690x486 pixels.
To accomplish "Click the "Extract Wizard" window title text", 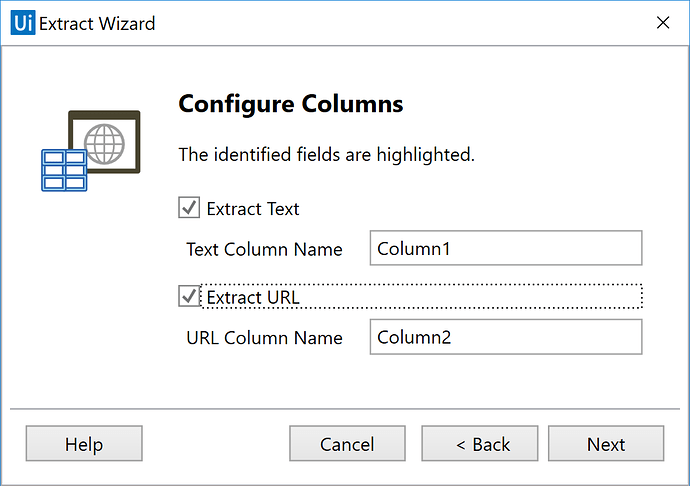I will (x=97, y=22).
